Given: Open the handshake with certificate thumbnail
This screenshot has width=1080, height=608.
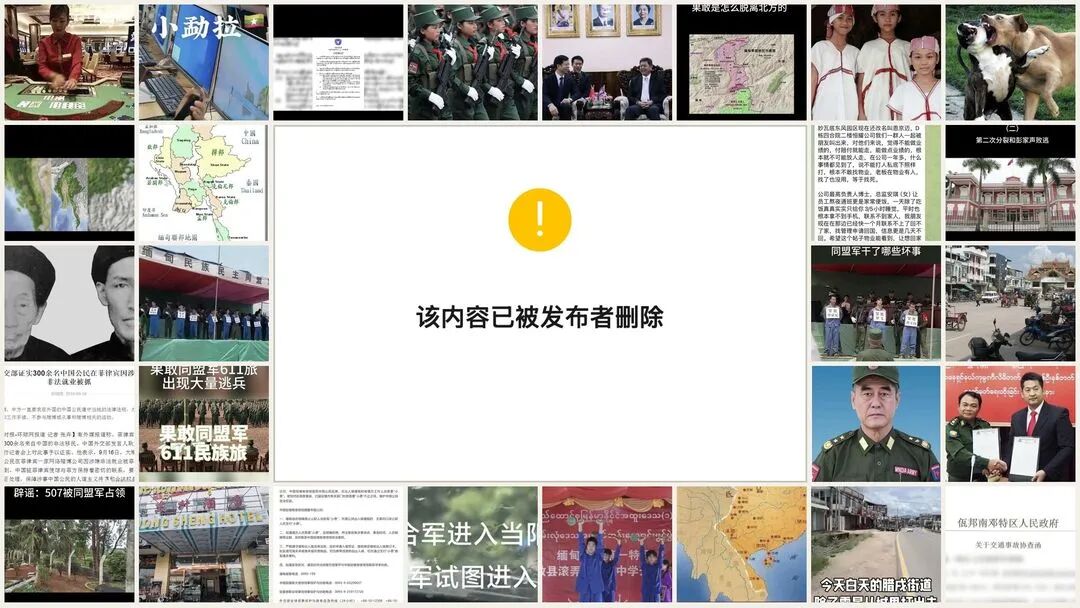Looking at the screenshot, I should 1010,424.
